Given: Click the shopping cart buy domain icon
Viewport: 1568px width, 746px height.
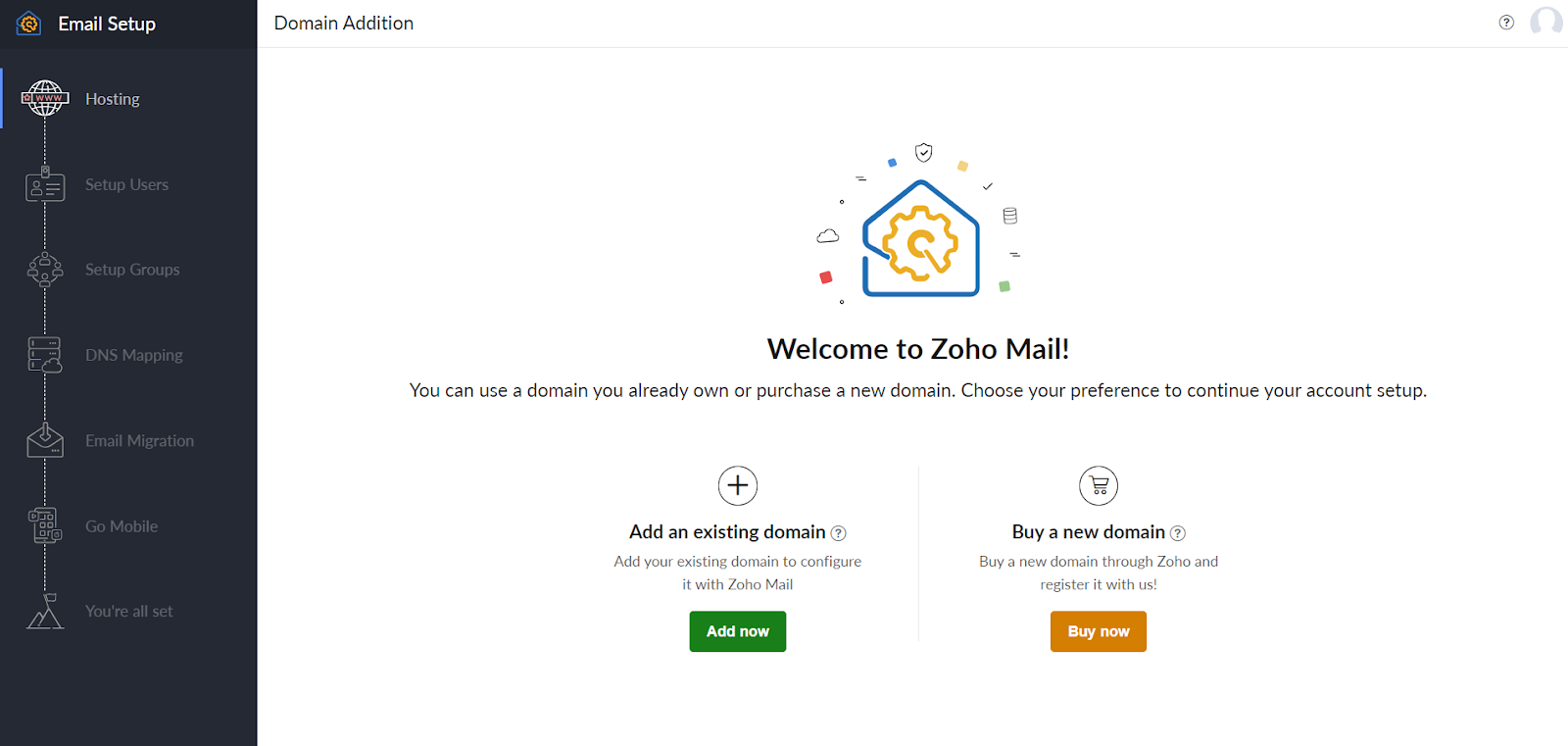Looking at the screenshot, I should coord(1099,485).
